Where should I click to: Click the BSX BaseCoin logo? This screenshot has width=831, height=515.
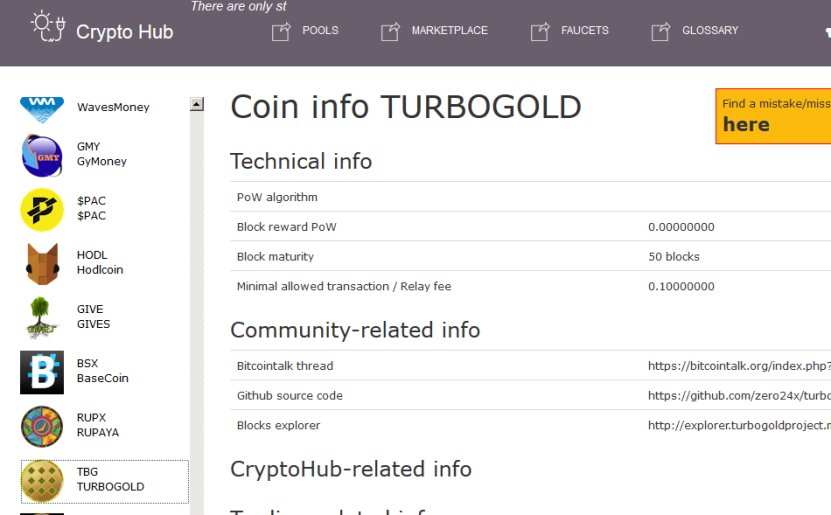42,372
